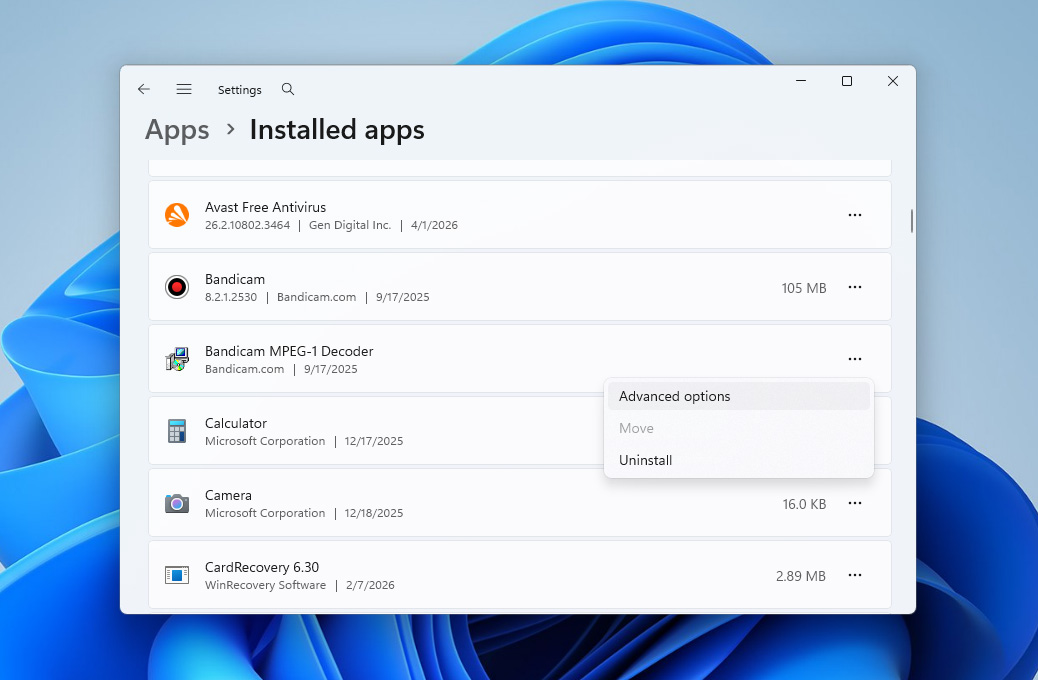The height and width of the screenshot is (680, 1038).
Task: Close the Settings window
Action: pyautogui.click(x=893, y=81)
